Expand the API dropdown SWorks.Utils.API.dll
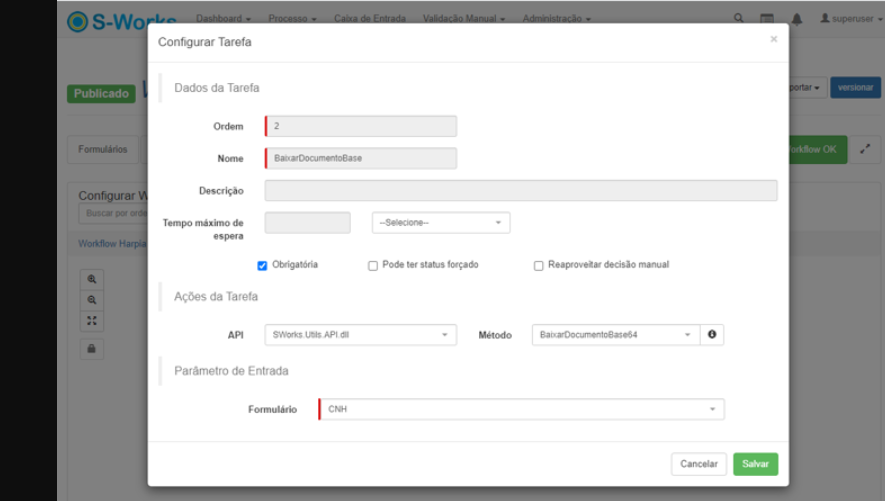The image size is (885, 501). click(x=360, y=335)
